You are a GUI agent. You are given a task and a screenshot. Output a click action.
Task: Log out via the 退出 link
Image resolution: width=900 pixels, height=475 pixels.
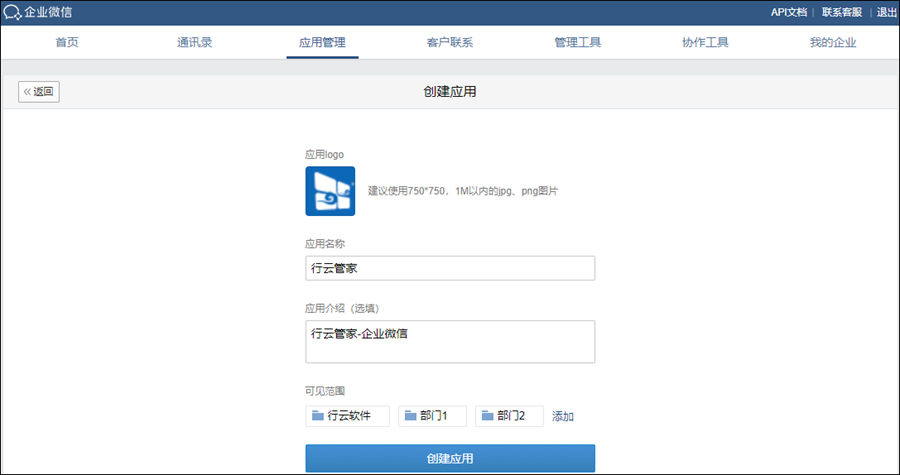886,13
